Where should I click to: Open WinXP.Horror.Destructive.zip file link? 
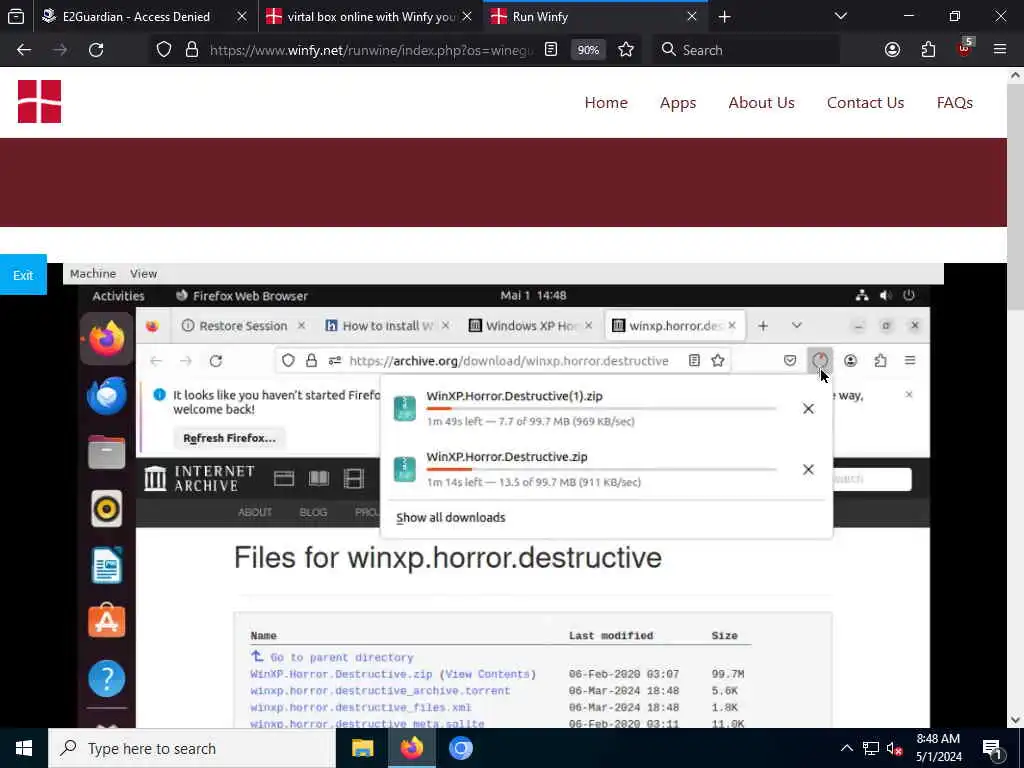[x=341, y=674]
